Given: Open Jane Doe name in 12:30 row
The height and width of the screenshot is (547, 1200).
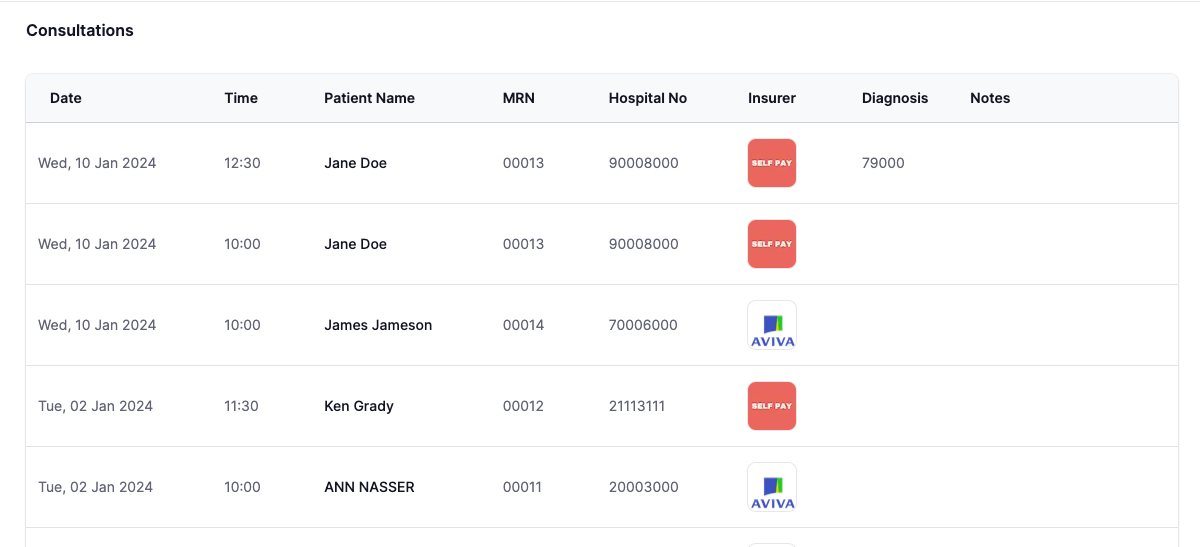Looking at the screenshot, I should pyautogui.click(x=355, y=163).
